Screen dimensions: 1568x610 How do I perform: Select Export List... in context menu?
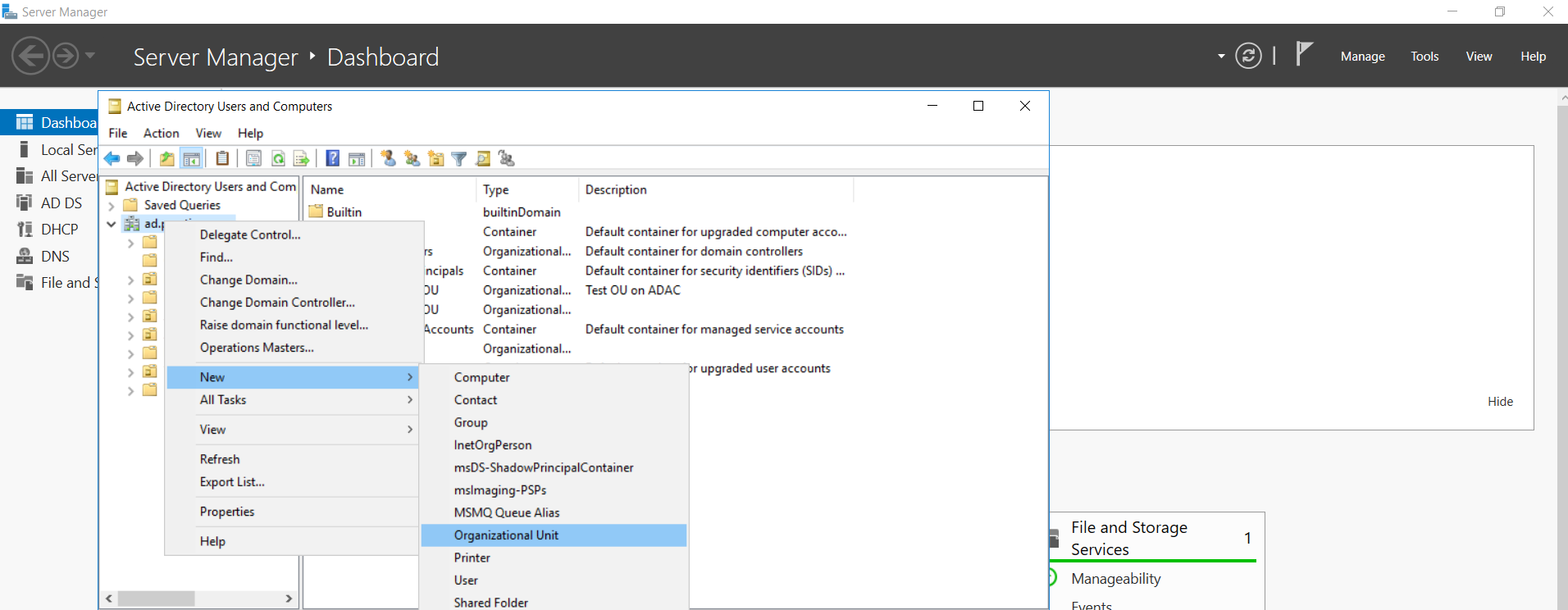(292, 482)
